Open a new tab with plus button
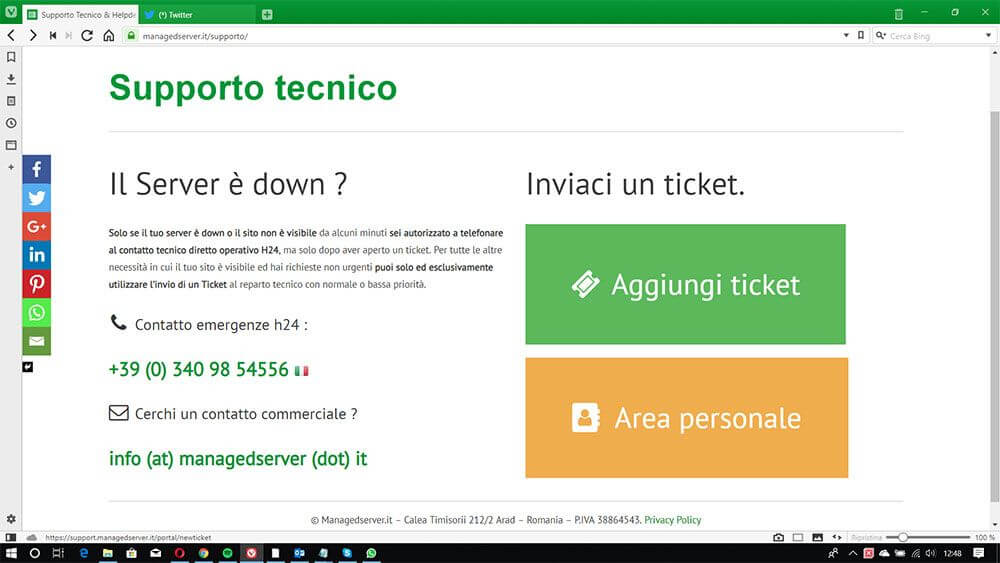 267,14
